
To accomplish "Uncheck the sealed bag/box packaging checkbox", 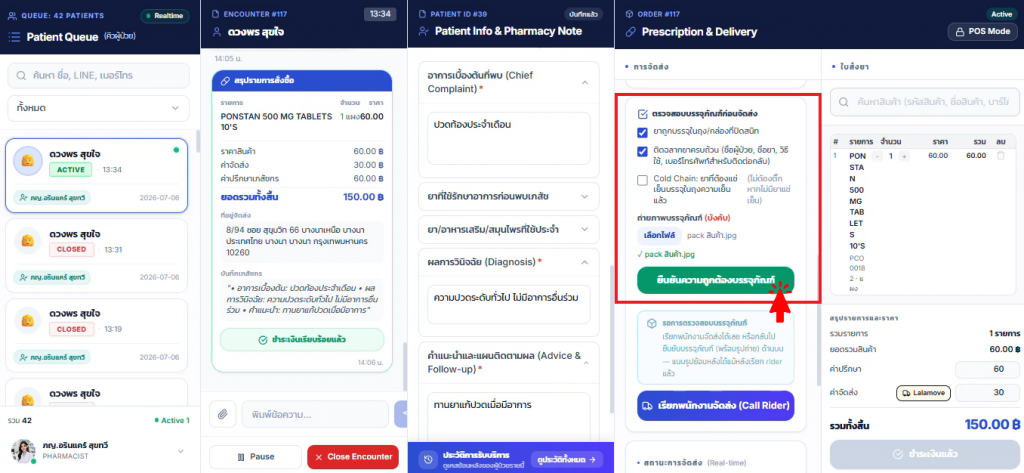I will coord(642,131).
